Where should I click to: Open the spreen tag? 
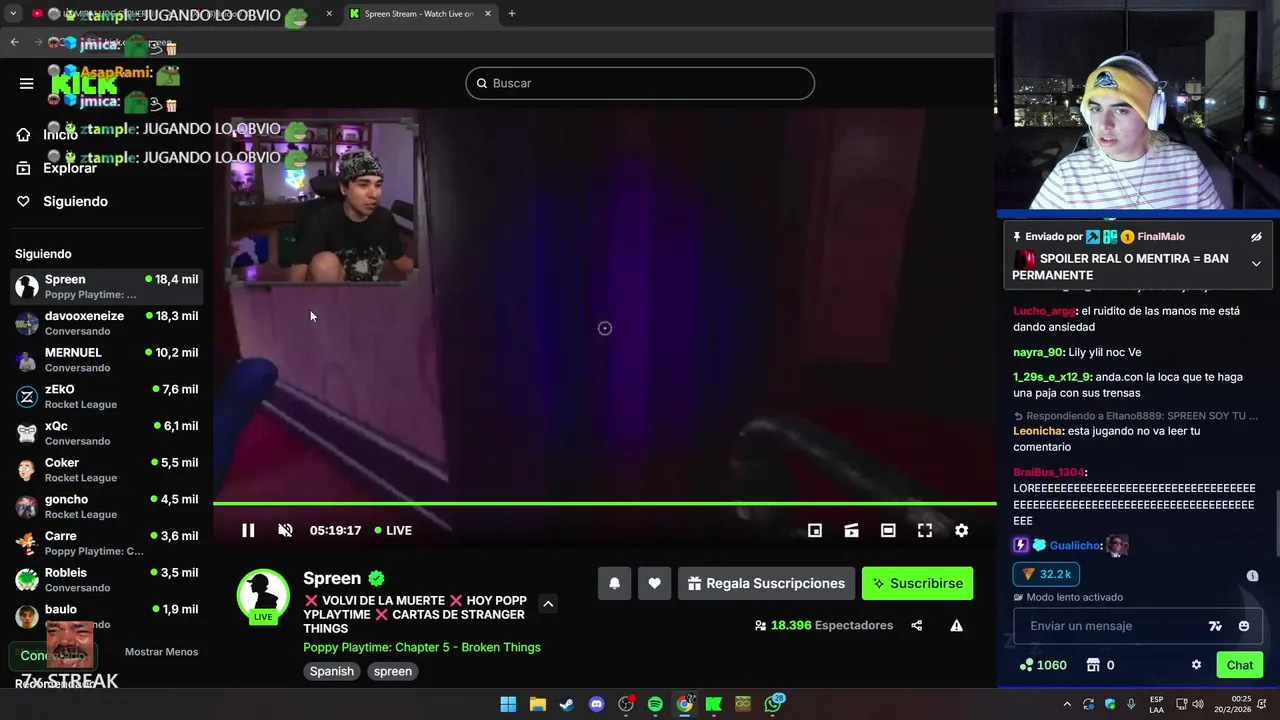tap(393, 671)
